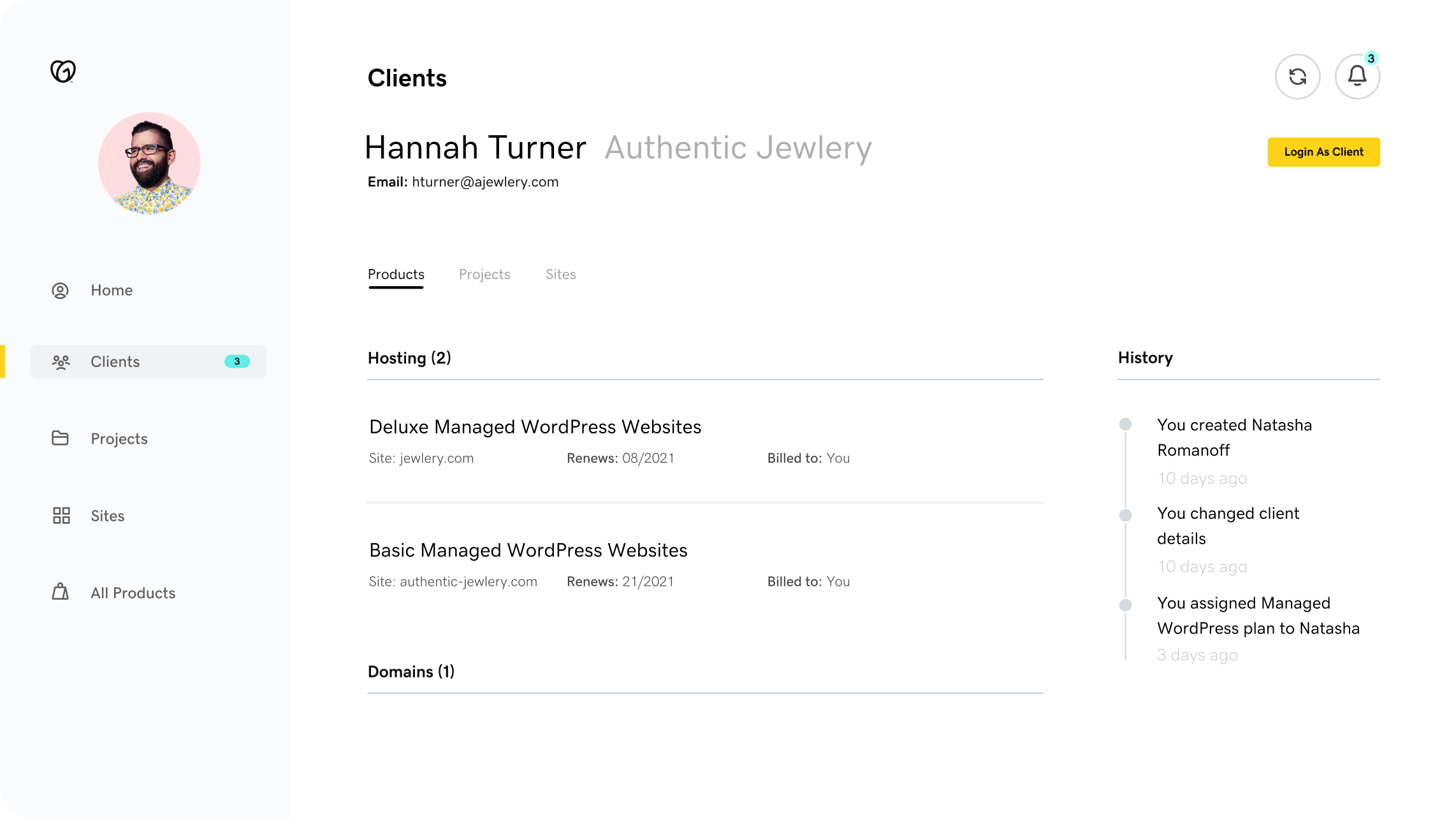The width and height of the screenshot is (1456, 819).
Task: Switch to the Sites tab
Action: [560, 275]
